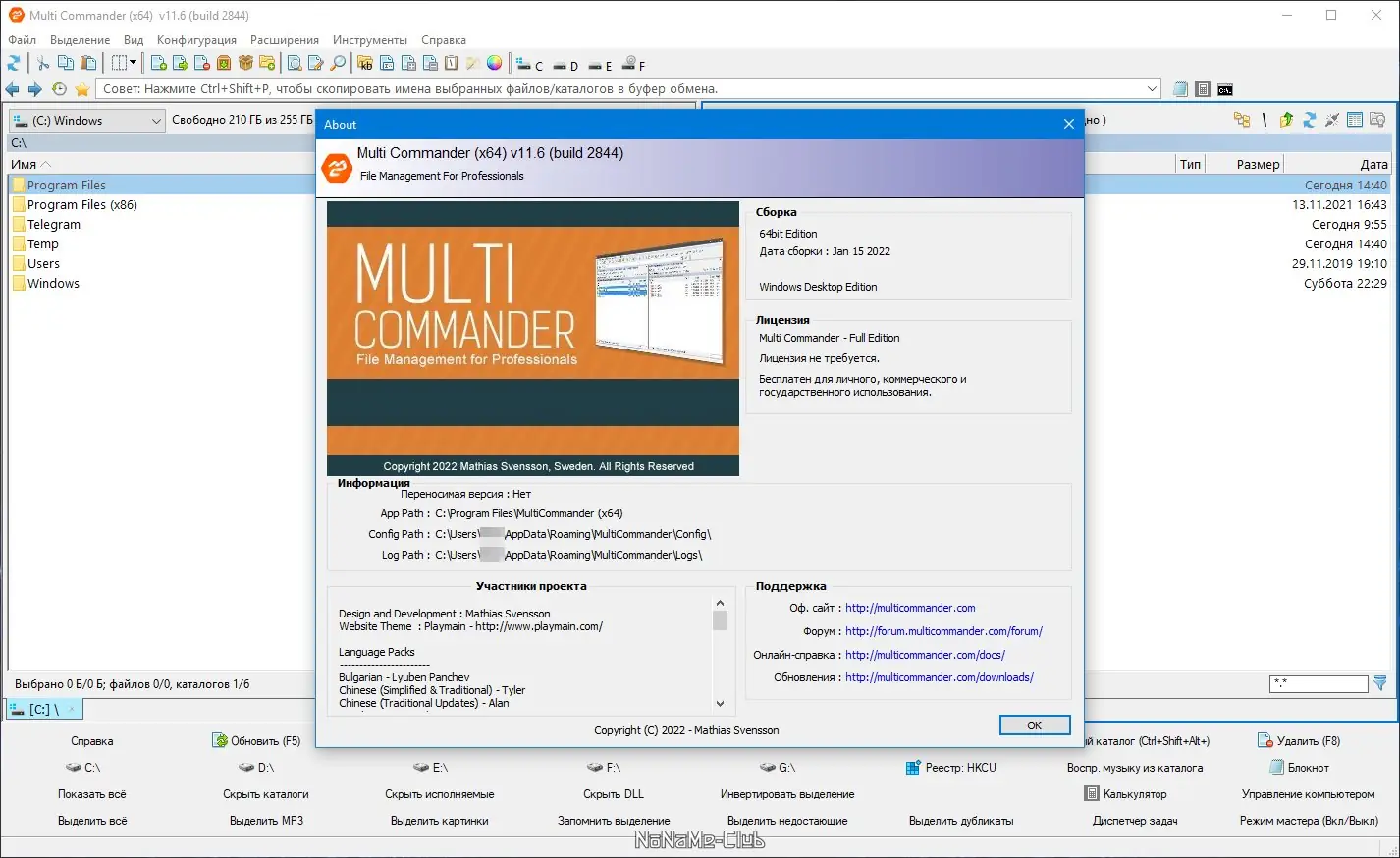Select the Program Files (x86) folder
Viewport: 1400px width, 858px height.
pyautogui.click(x=82, y=204)
